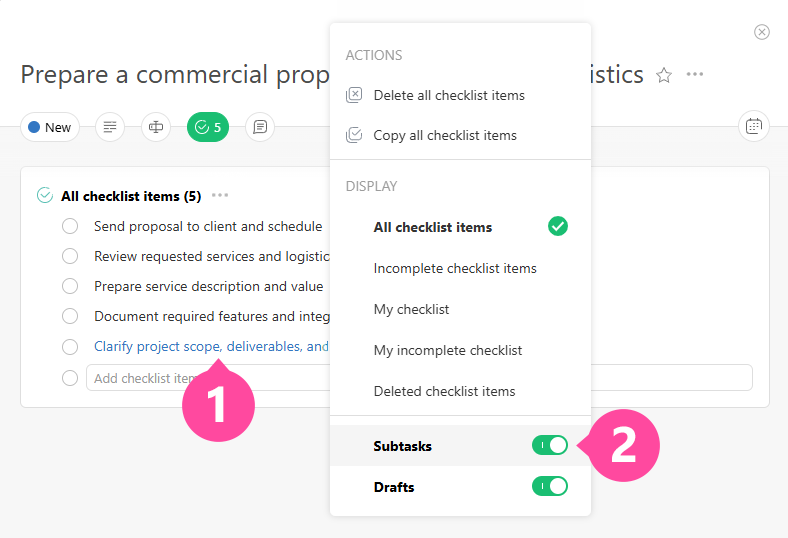Open the calendar date icon
This screenshot has width=788, height=538.
(753, 126)
